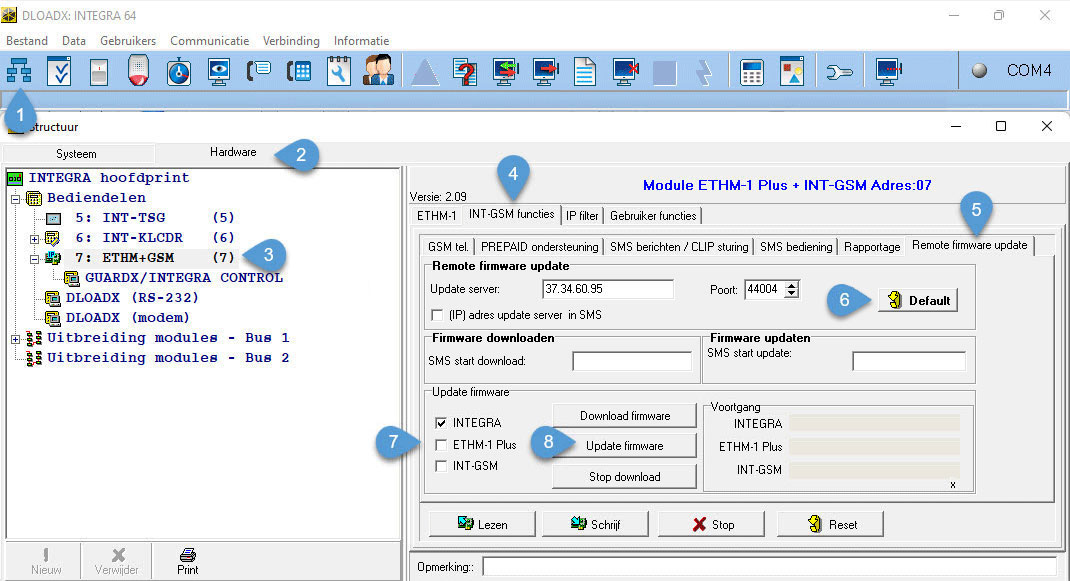The image size is (1070, 581).
Task: Click the monitor icon beside the wrench
Action: tap(887, 71)
